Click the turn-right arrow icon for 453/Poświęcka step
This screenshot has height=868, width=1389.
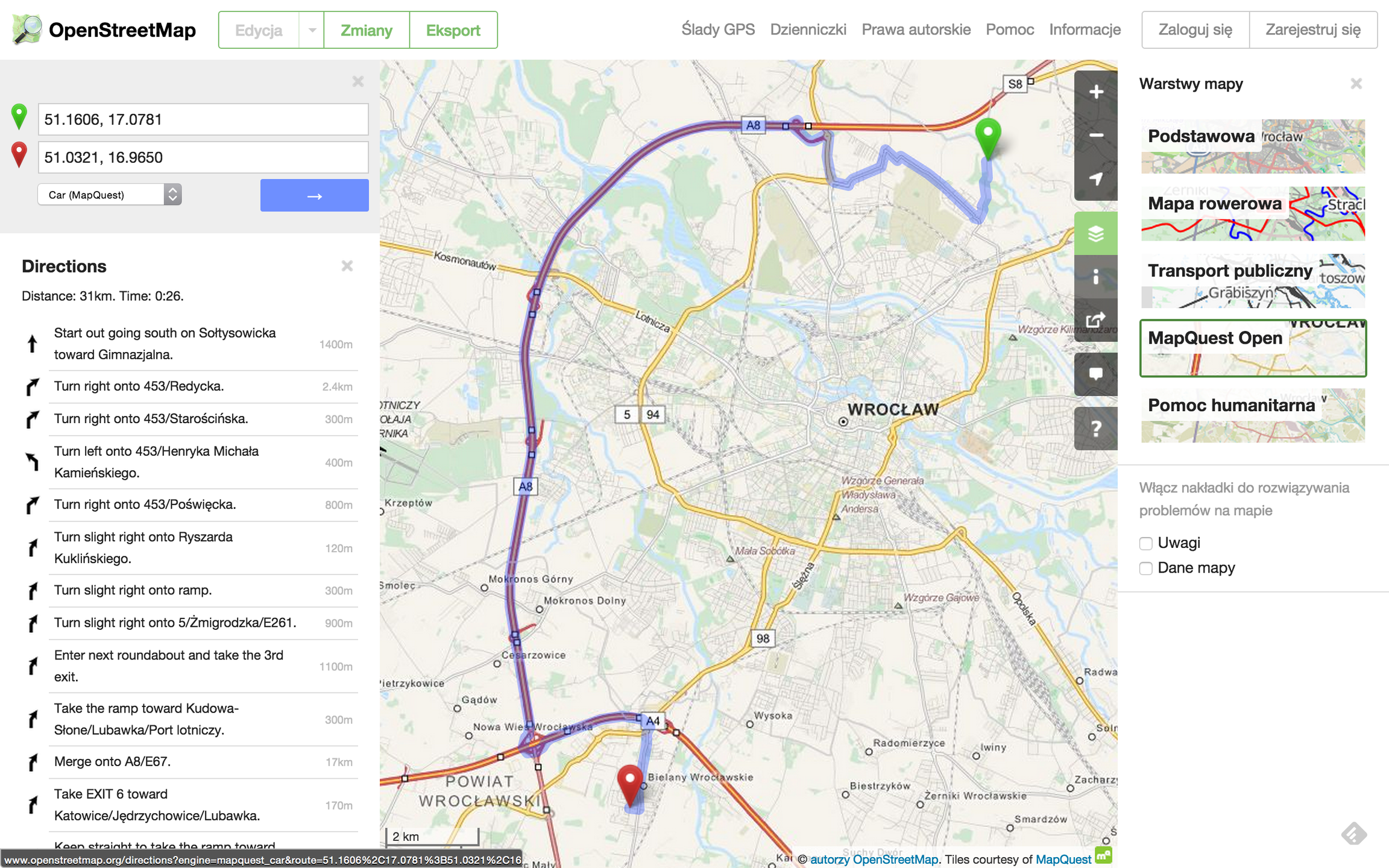pos(33,505)
